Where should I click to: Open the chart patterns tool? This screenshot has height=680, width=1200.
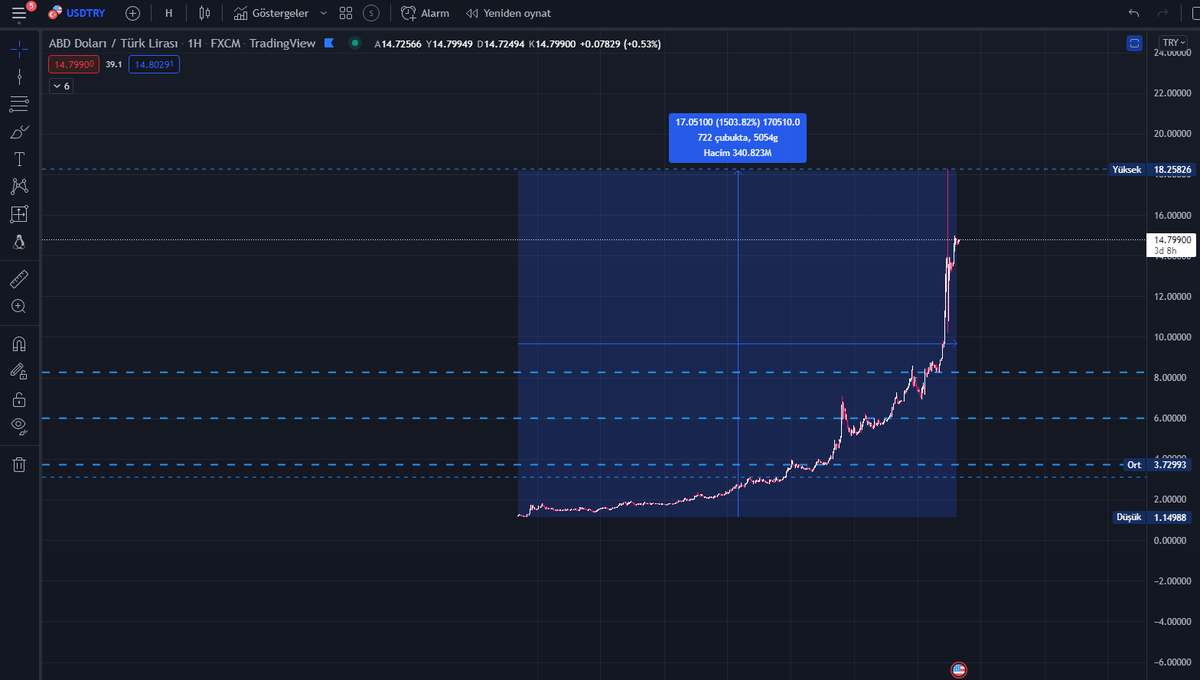19,186
